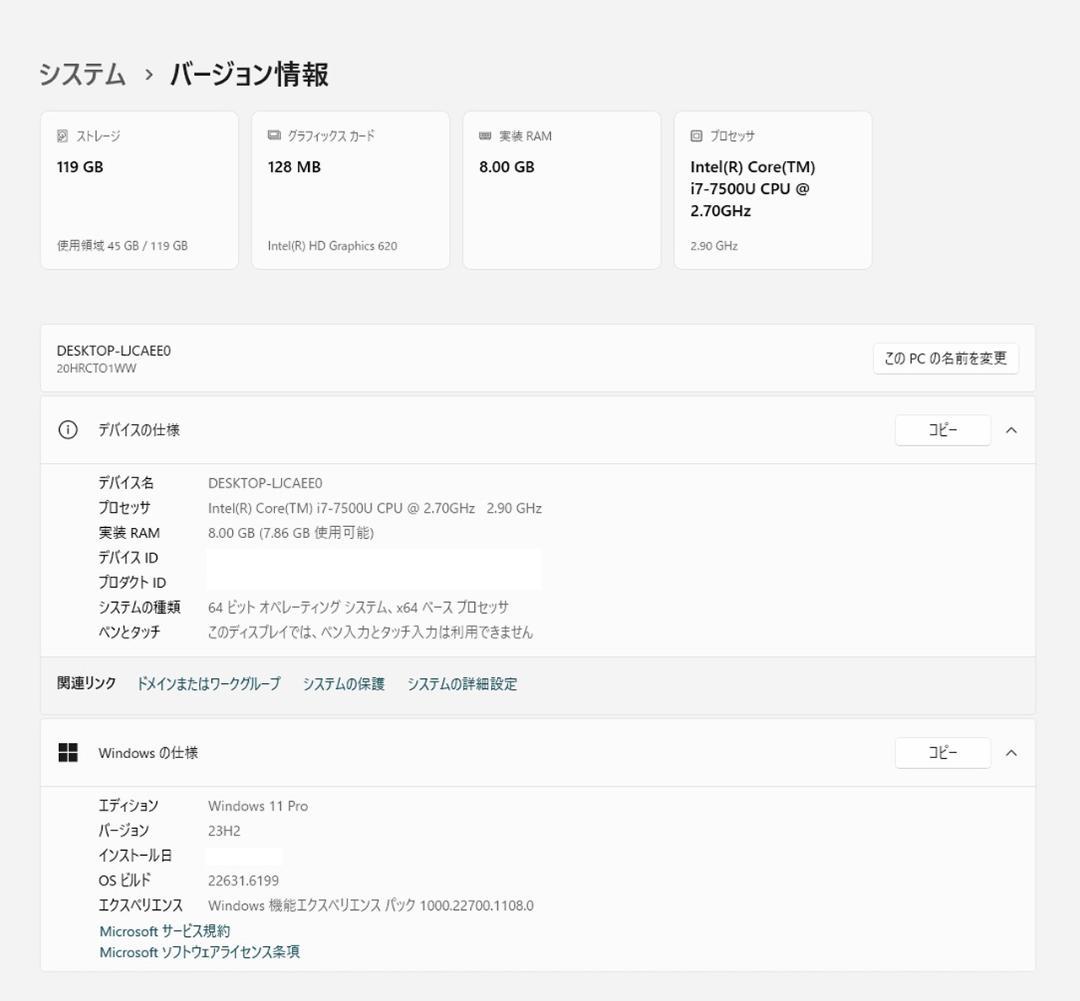1080x1001 pixels.
Task: Click the デバイスの仕様 section heading
Action: pos(139,430)
